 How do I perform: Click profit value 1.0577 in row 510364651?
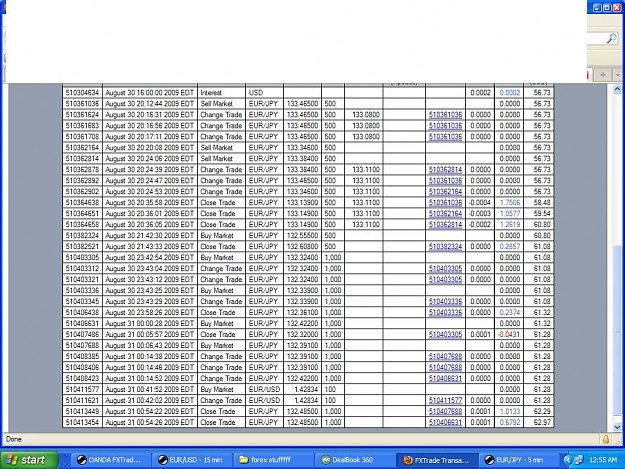click(510, 214)
